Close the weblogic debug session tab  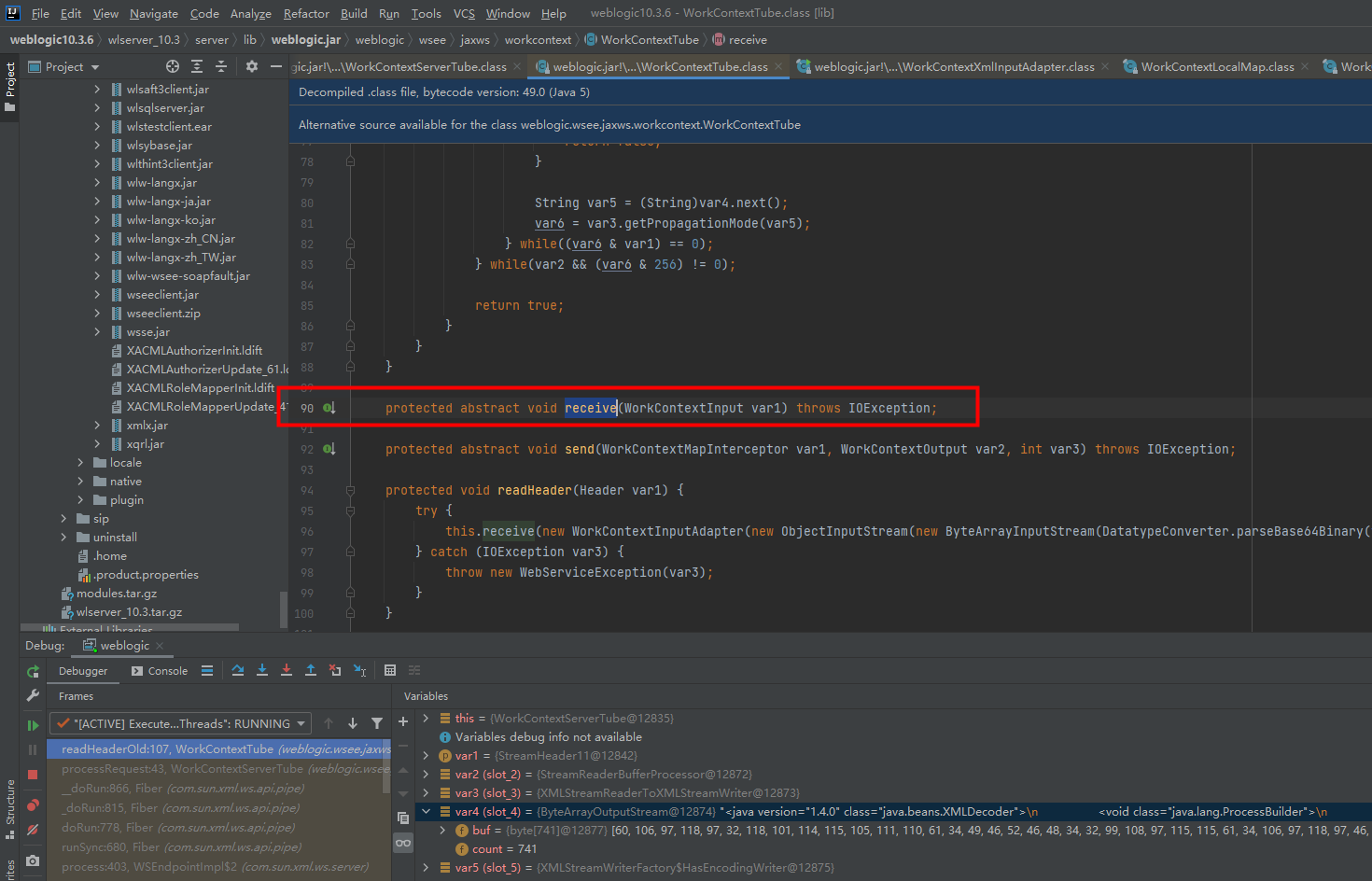point(160,646)
